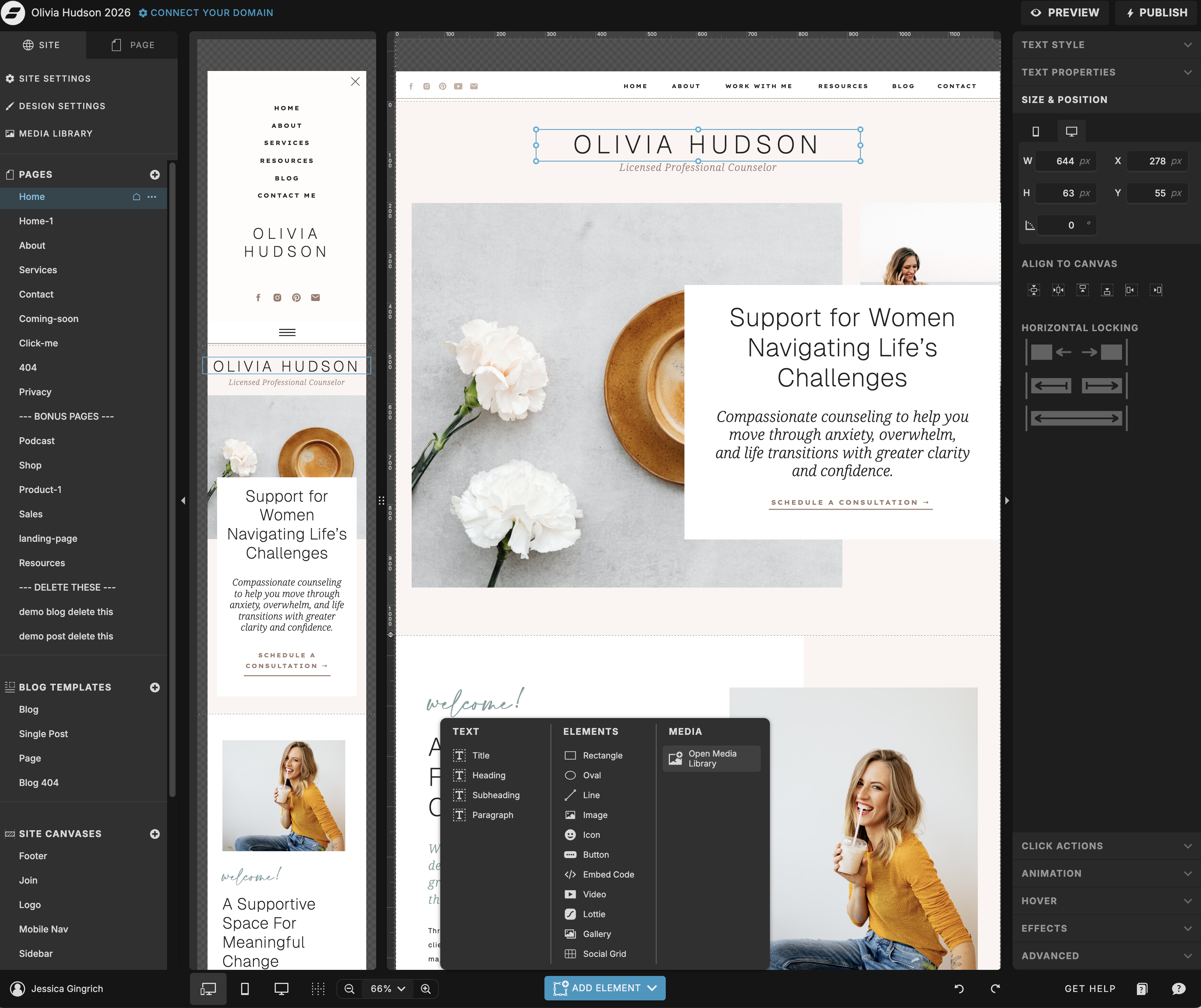This screenshot has height=1008, width=1201.
Task: Click the zoom in magnifier icon
Action: (x=426, y=989)
